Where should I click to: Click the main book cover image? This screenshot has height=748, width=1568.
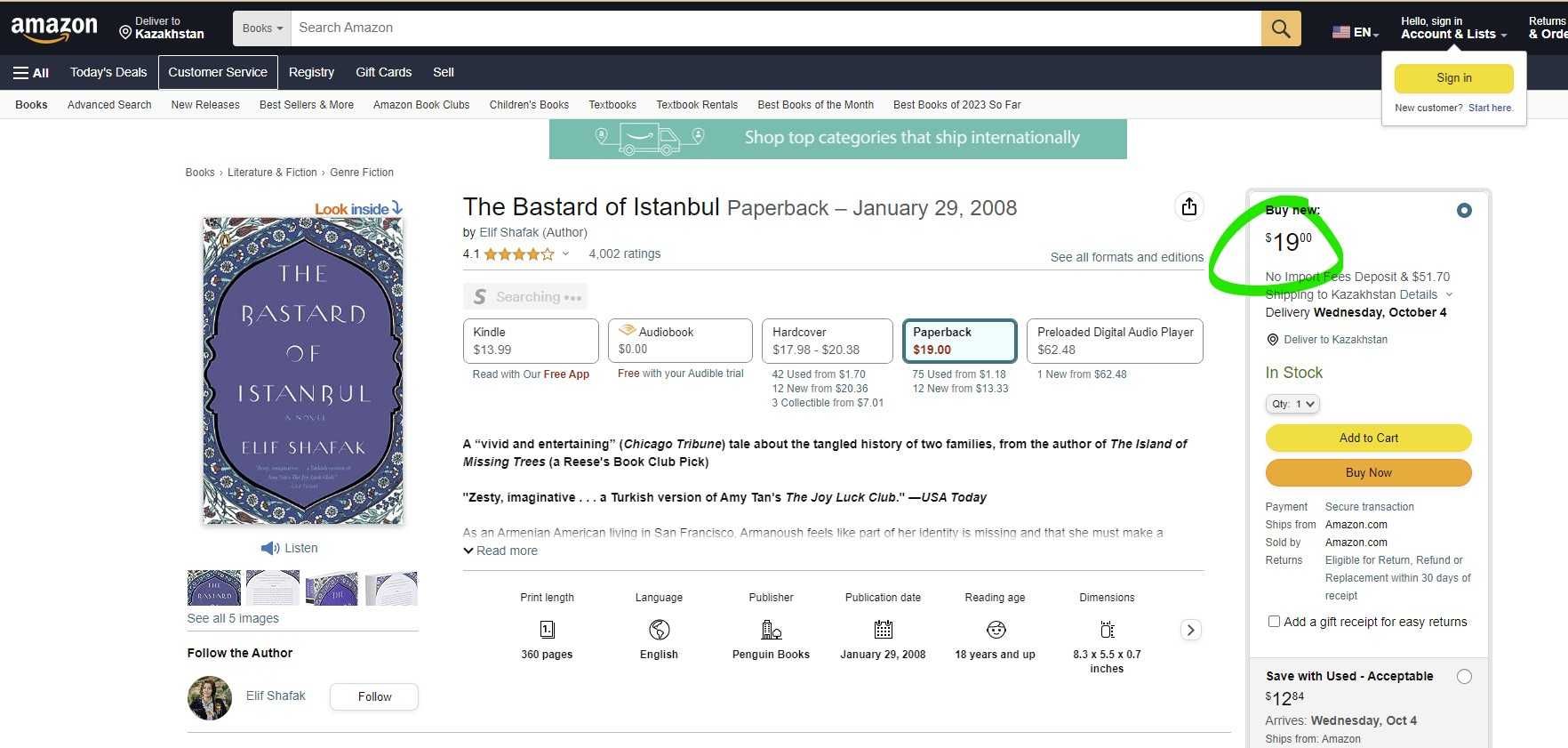point(303,371)
